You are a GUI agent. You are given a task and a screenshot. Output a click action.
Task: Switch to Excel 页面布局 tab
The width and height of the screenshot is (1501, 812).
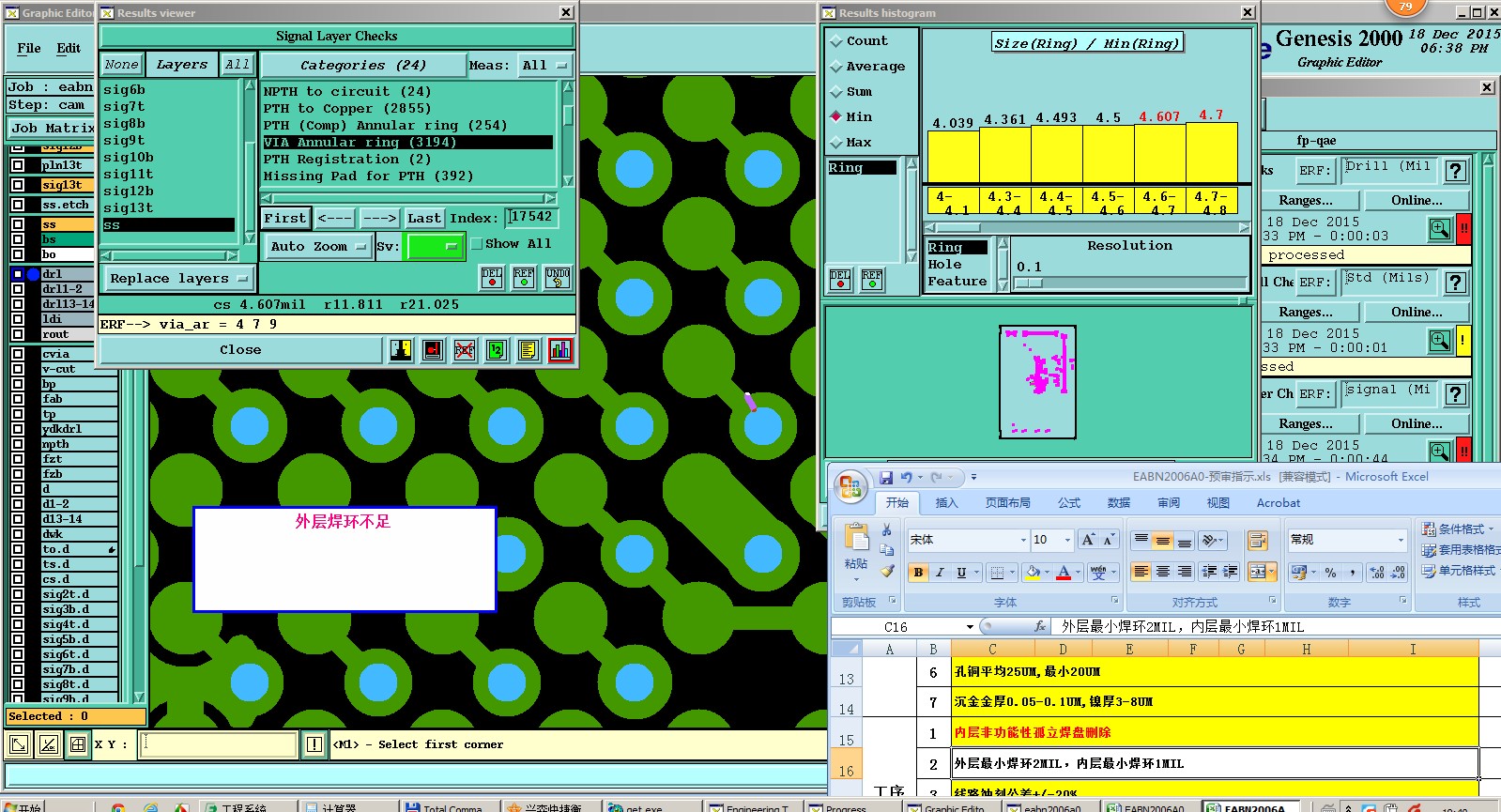coord(1007,503)
